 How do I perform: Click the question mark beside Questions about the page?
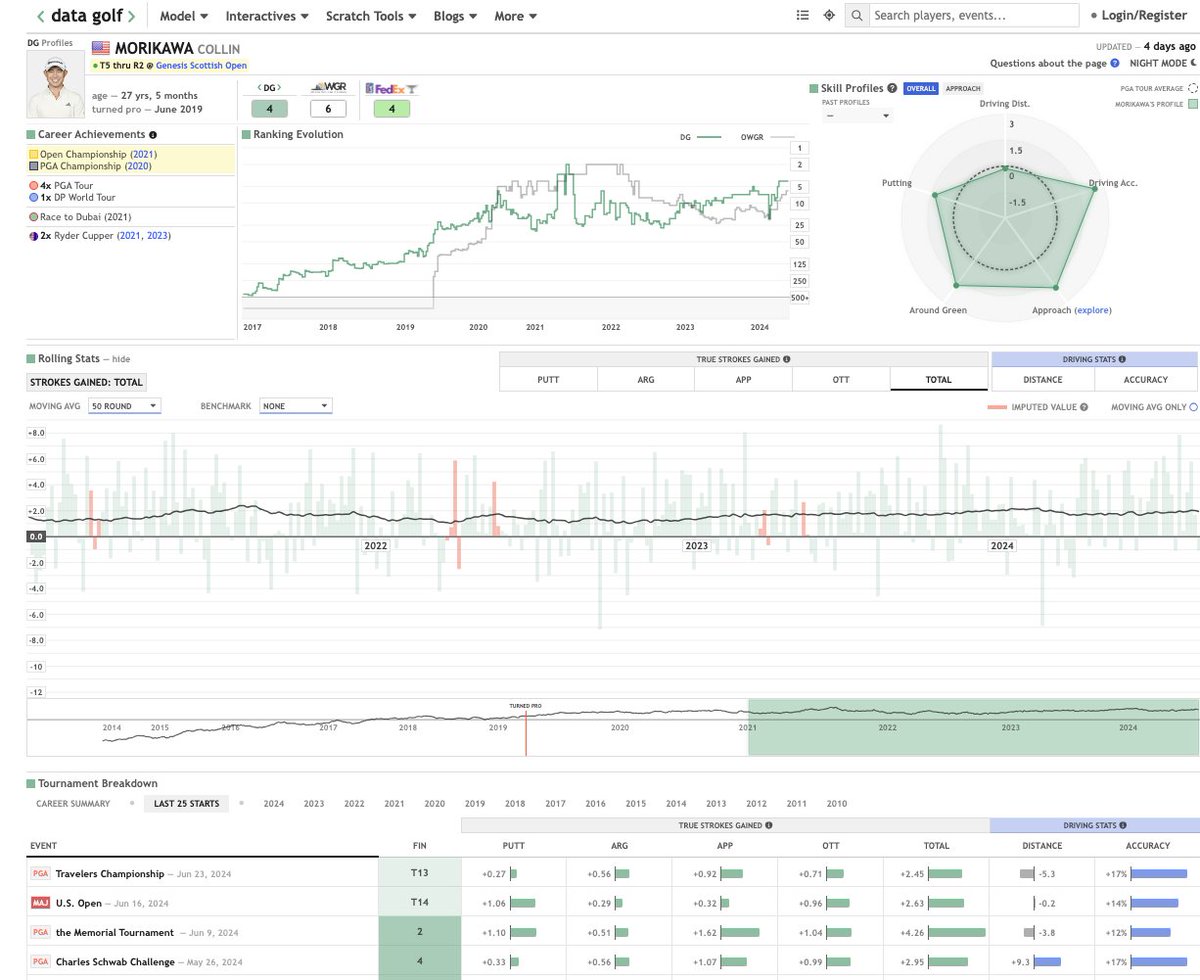[1115, 63]
